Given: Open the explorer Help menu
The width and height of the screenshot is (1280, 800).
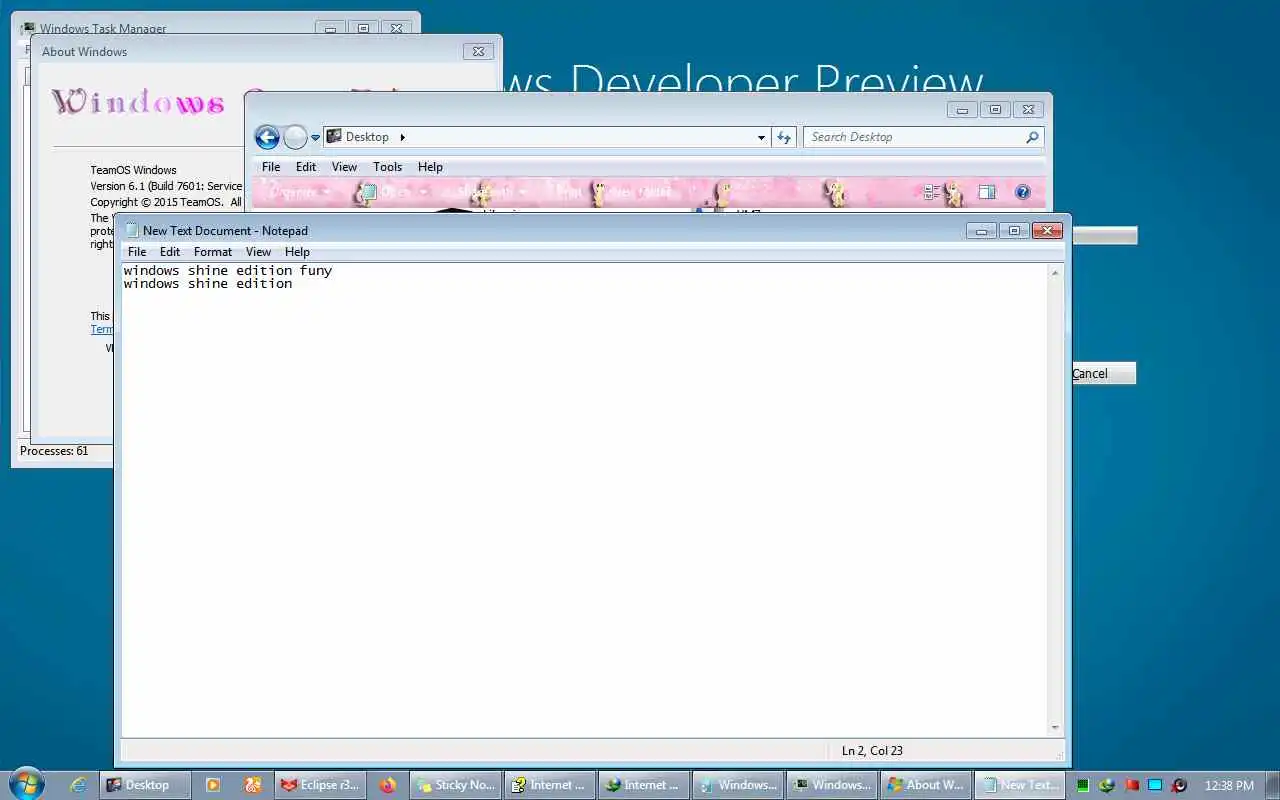Looking at the screenshot, I should (x=430, y=167).
